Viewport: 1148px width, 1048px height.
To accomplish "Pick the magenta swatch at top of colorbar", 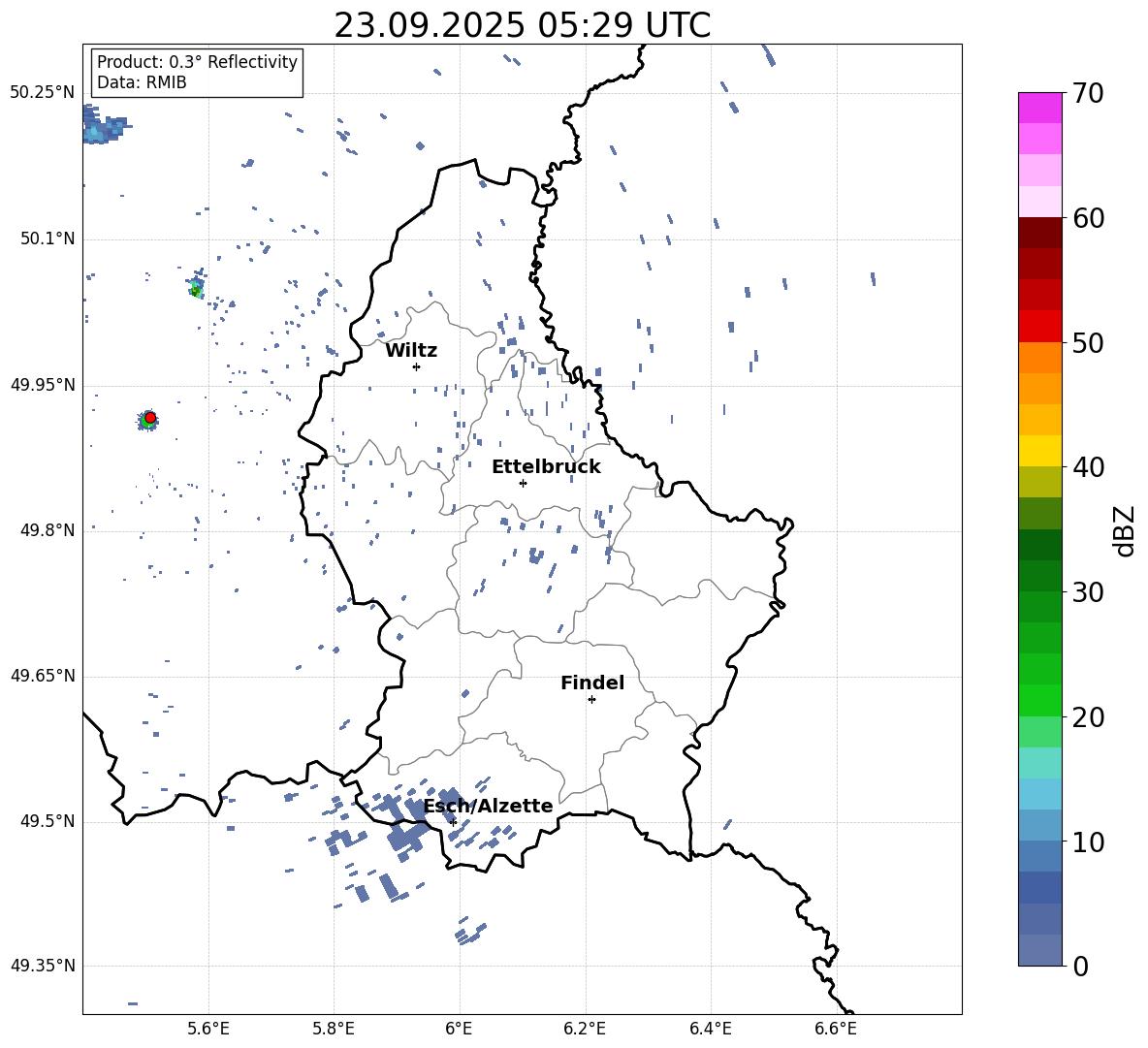I will [1039, 108].
